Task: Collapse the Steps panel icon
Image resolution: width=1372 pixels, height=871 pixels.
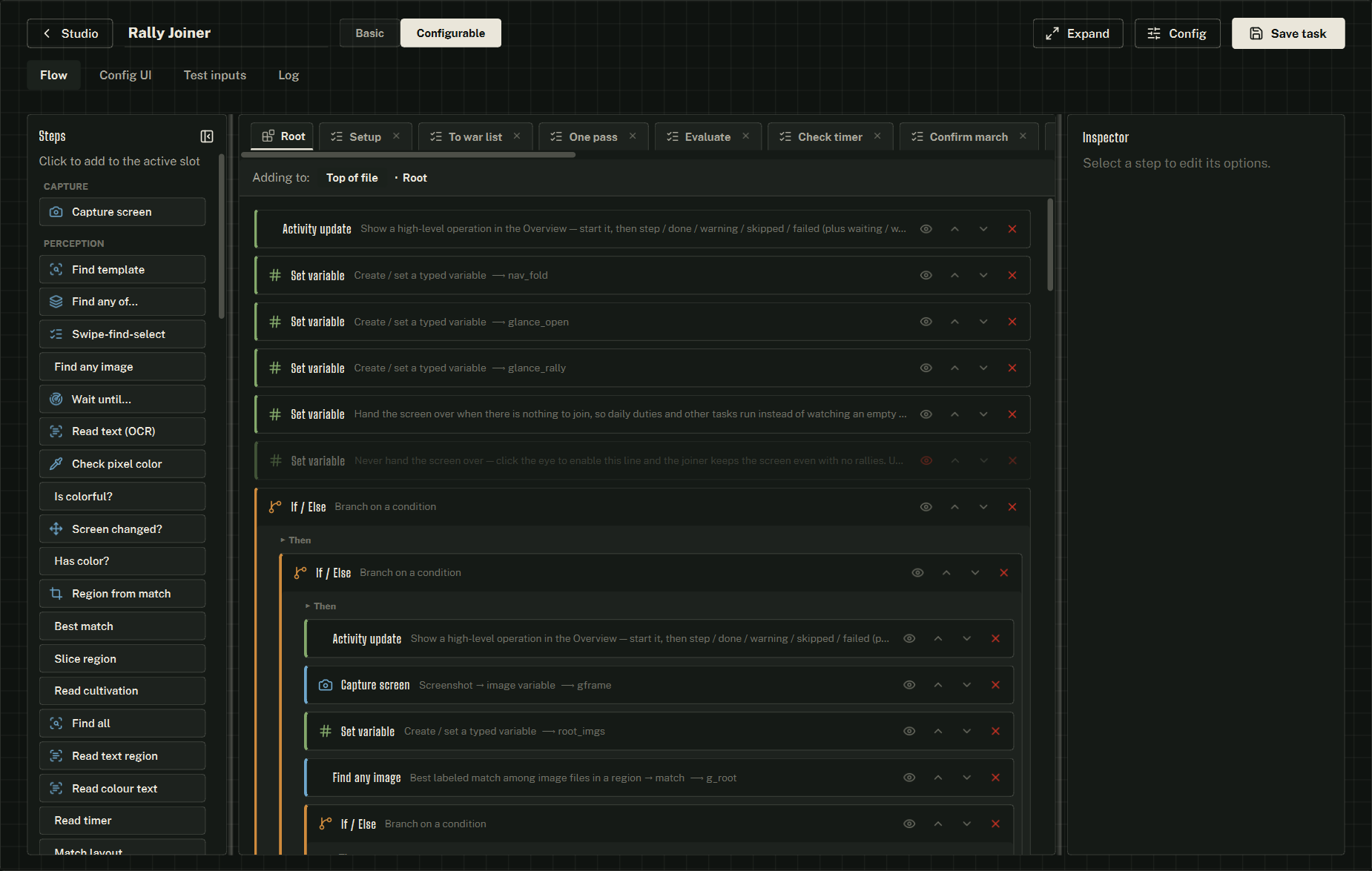Action: 207,136
